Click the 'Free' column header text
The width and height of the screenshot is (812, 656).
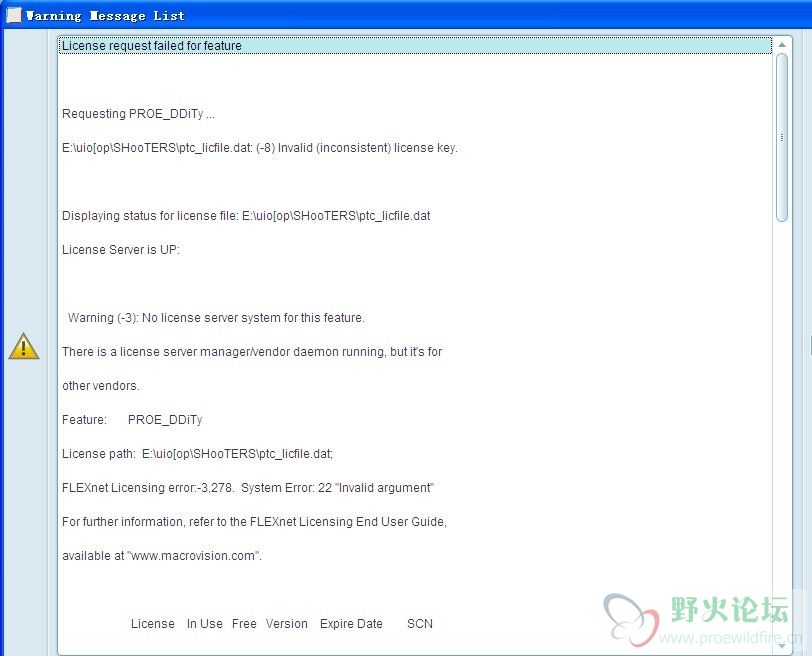[x=244, y=624]
